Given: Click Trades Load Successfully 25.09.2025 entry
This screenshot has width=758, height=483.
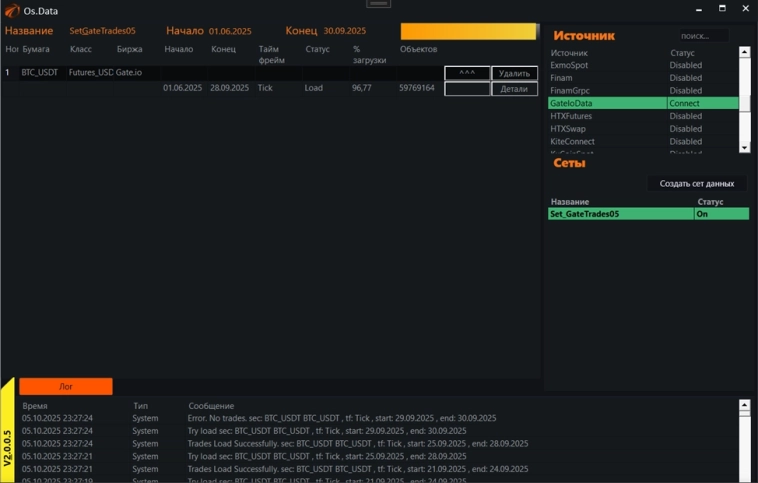Looking at the screenshot, I should point(358,443).
